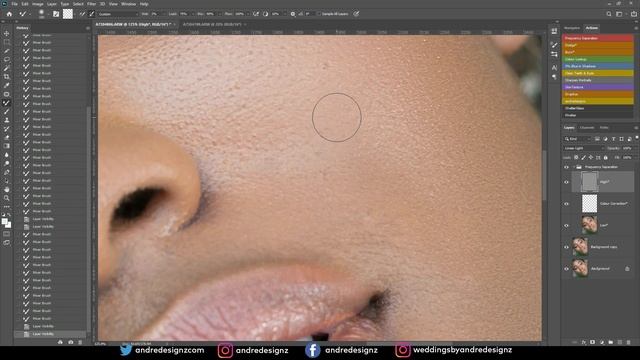Open the Paragraph panel icon
640x360 pixels.
pos(554,76)
